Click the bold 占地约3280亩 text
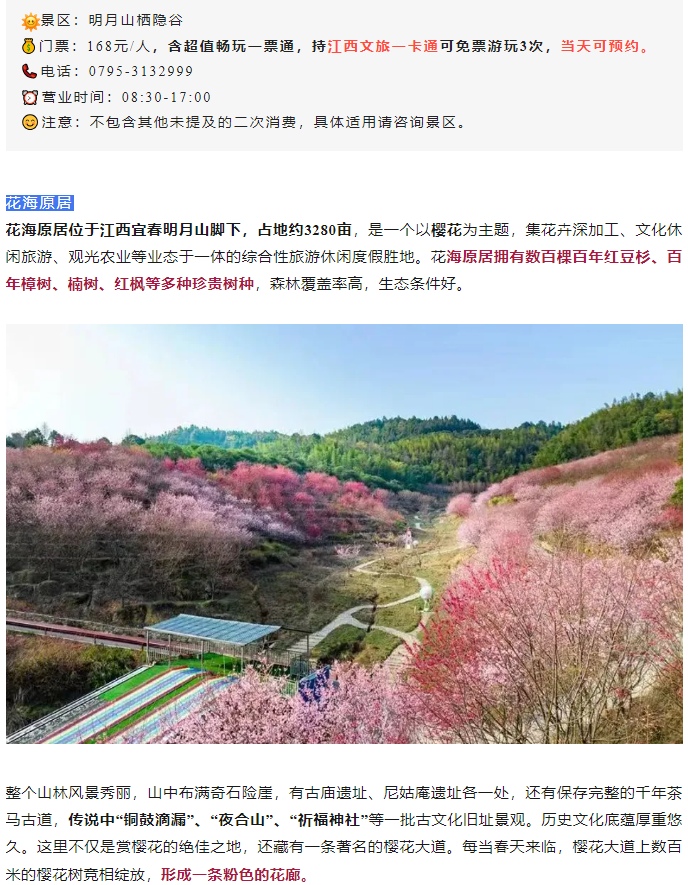This screenshot has width=688, height=885. point(305,230)
